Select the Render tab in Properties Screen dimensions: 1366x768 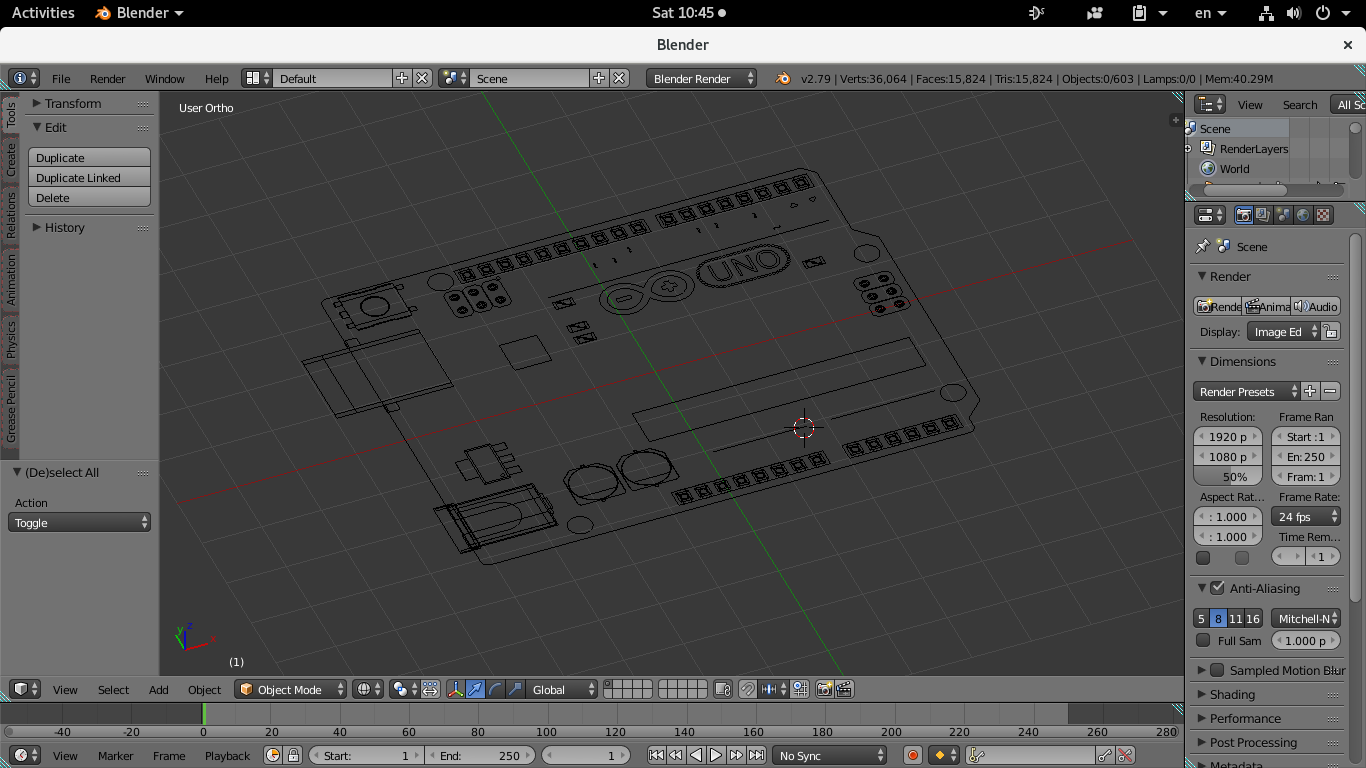(x=1244, y=215)
